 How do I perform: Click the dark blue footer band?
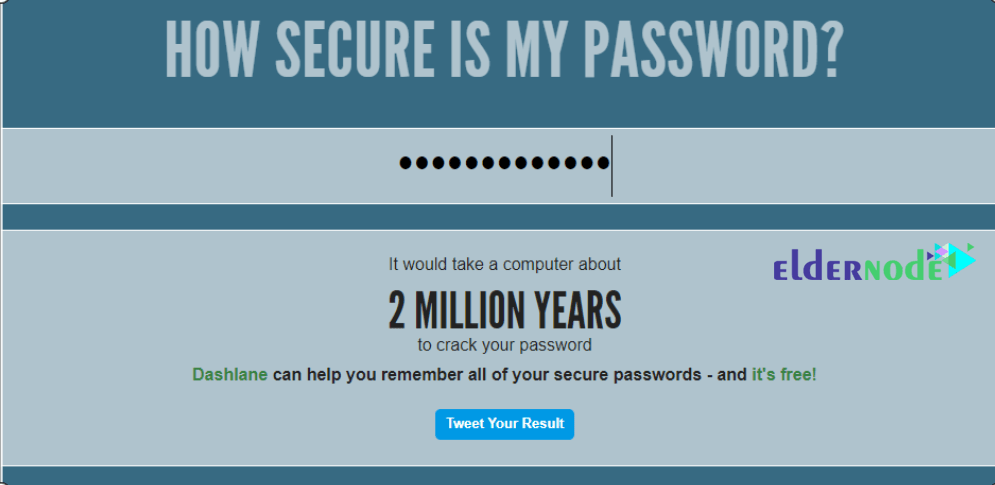pyautogui.click(x=498, y=475)
